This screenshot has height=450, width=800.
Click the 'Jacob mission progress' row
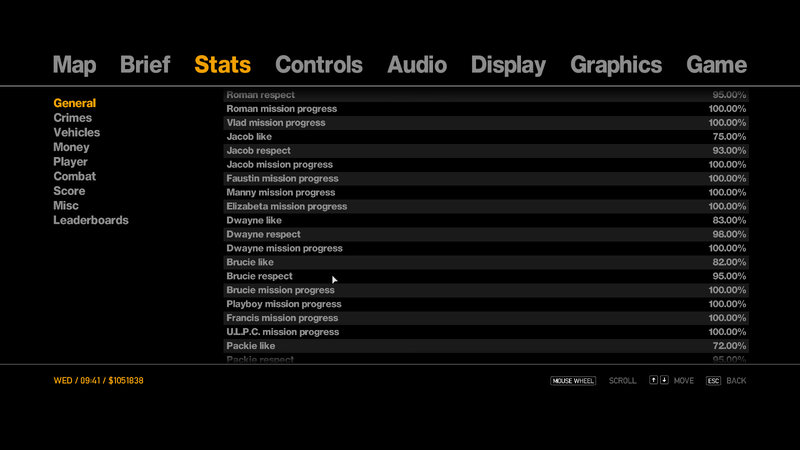486,165
